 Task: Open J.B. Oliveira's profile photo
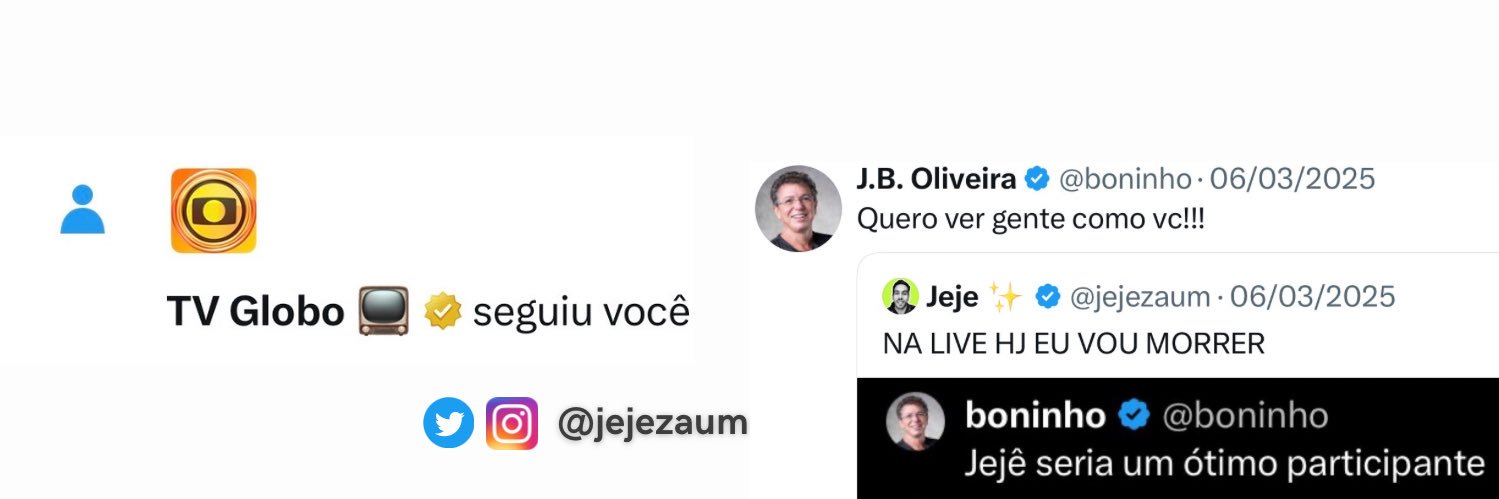[x=797, y=208]
